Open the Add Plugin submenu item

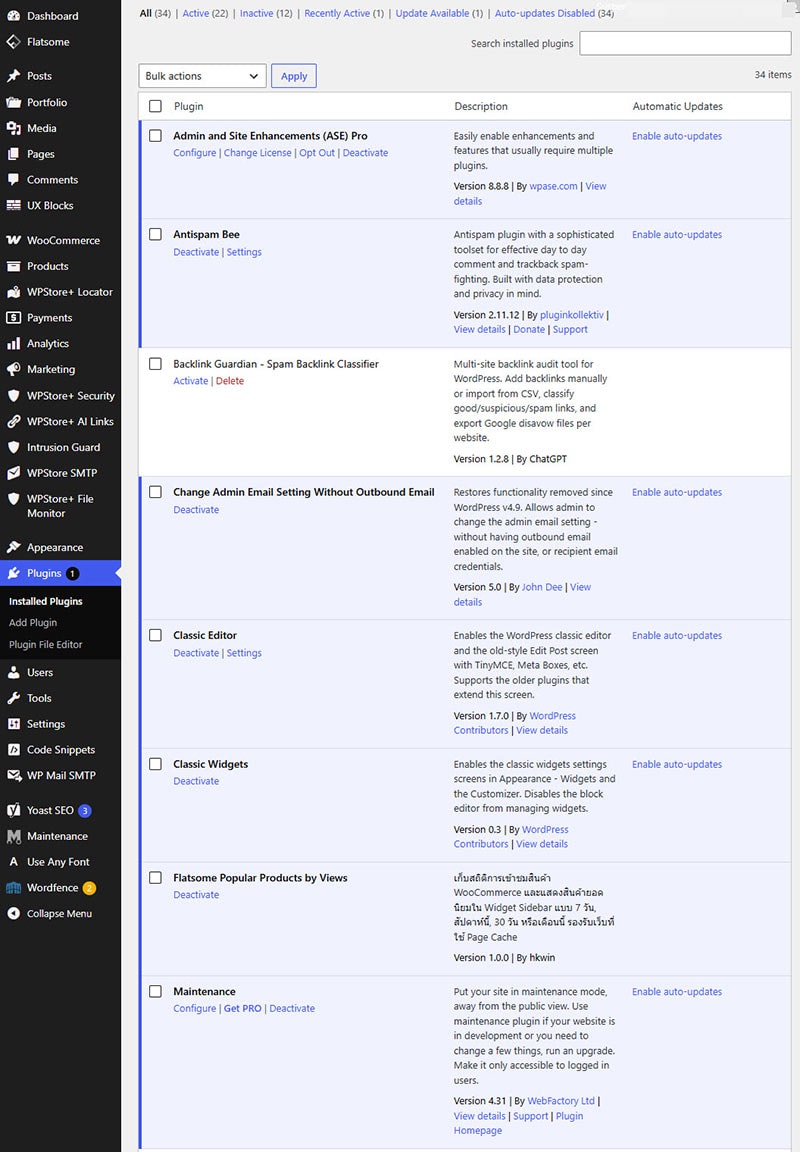pos(33,622)
